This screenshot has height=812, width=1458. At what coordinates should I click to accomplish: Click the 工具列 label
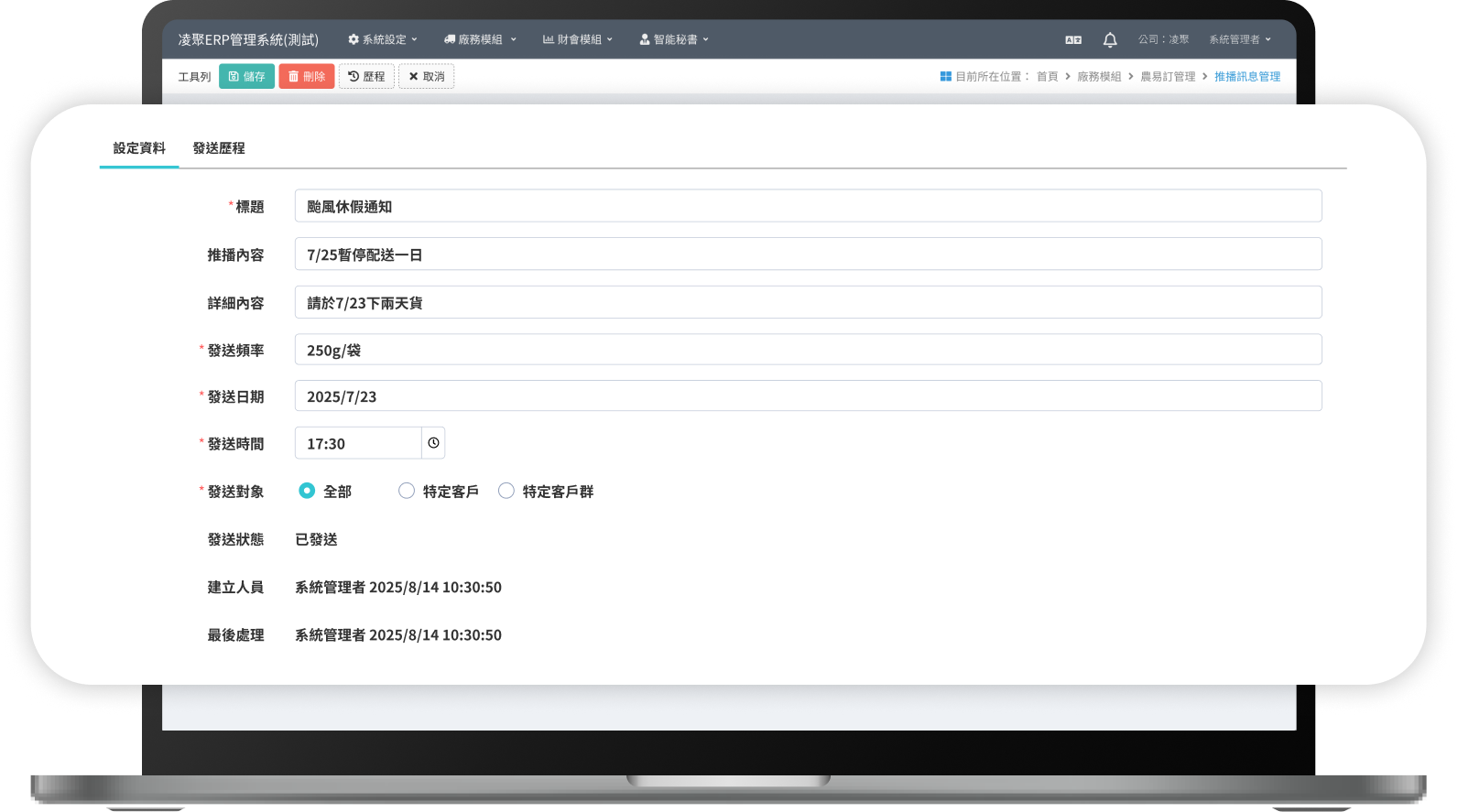[x=194, y=77]
